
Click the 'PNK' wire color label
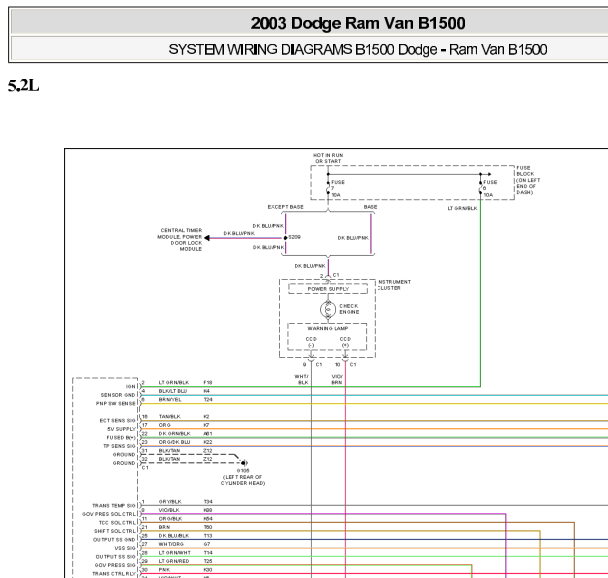164,570
